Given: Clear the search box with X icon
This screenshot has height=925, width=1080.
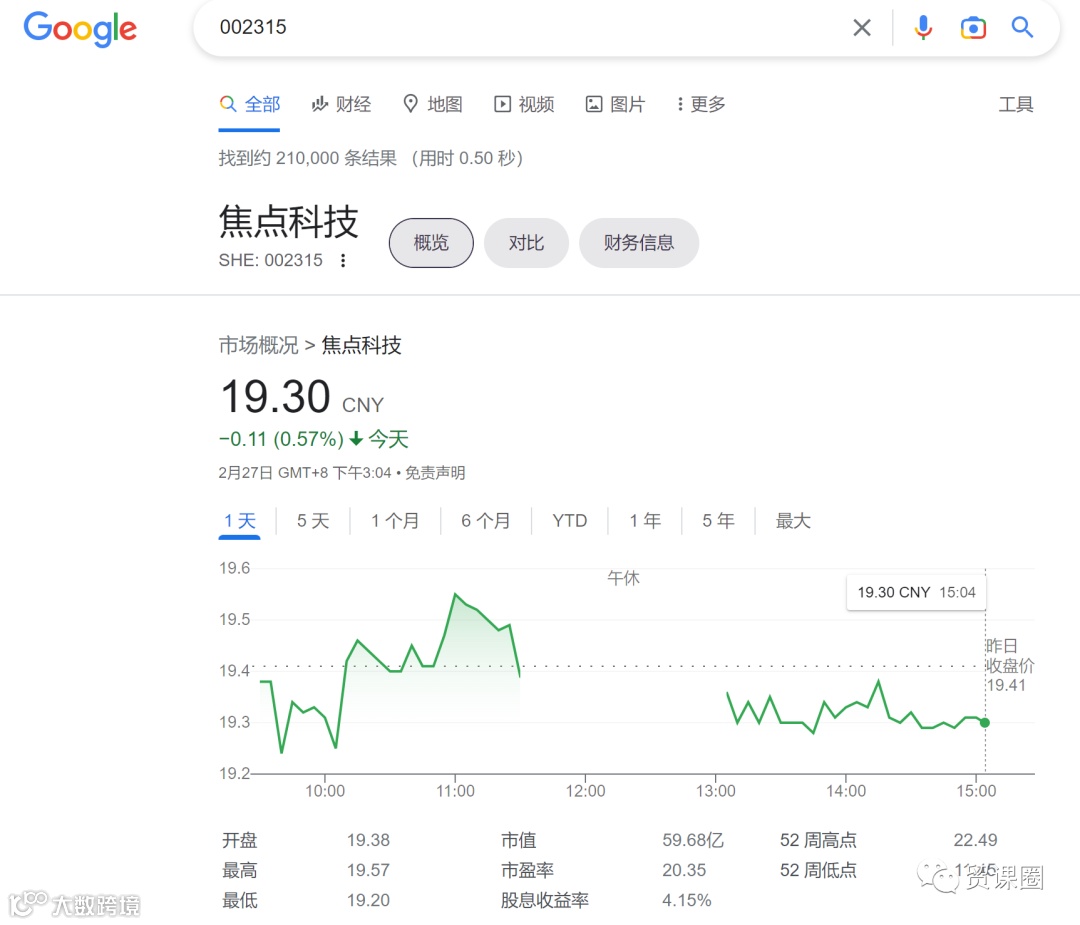Looking at the screenshot, I should pyautogui.click(x=862, y=28).
